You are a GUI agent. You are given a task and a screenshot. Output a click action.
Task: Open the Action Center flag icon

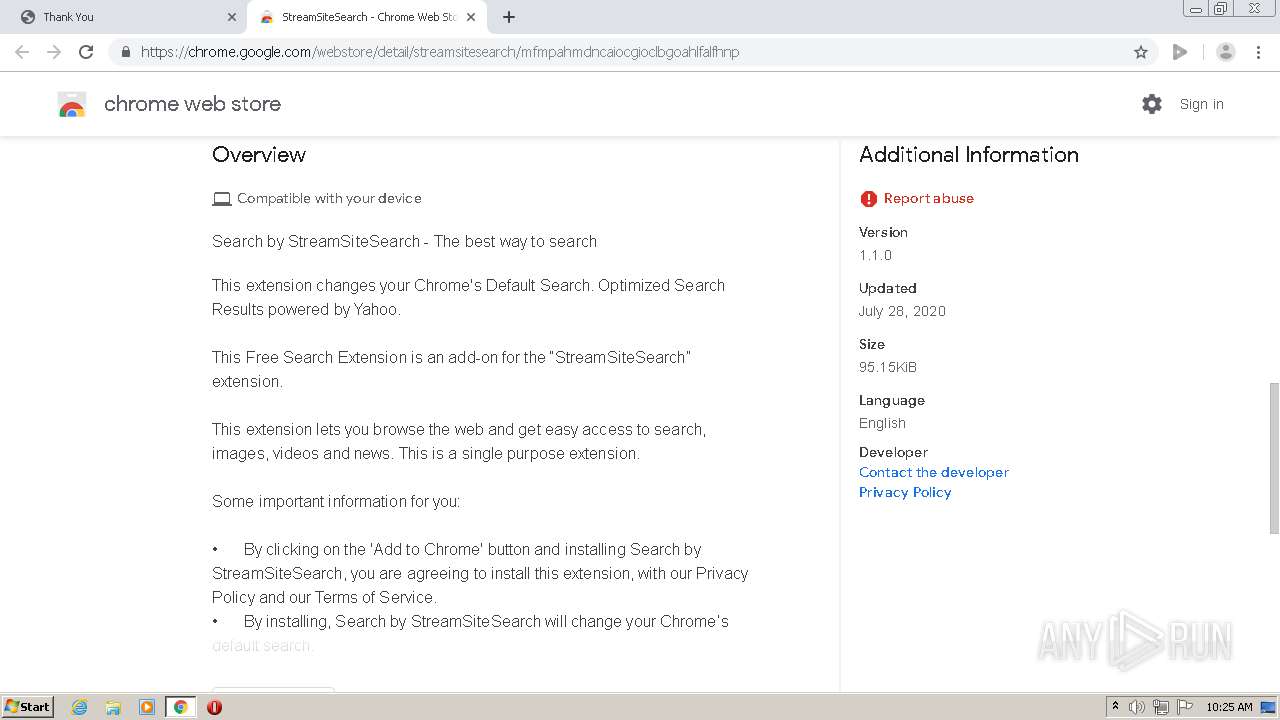tap(1185, 707)
